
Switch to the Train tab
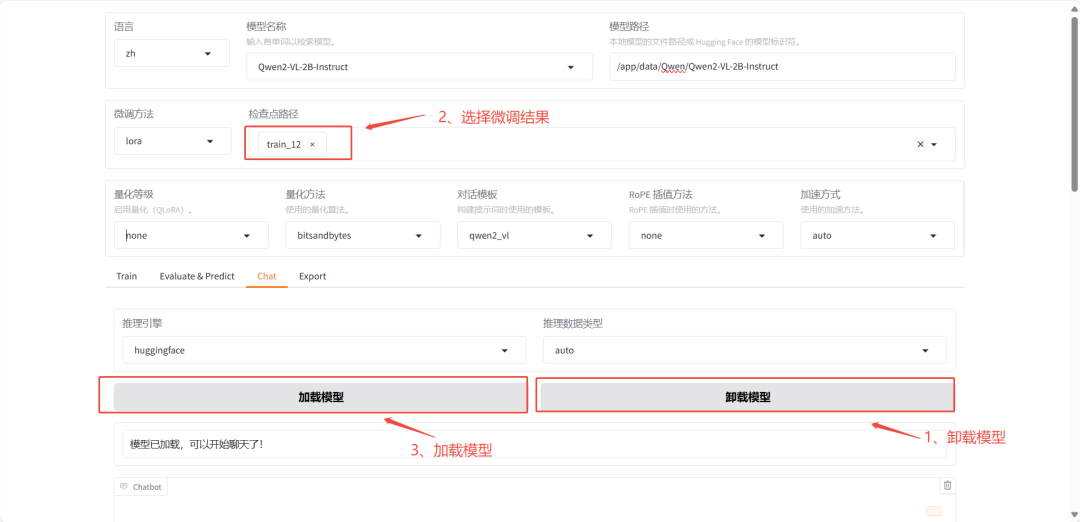(x=127, y=276)
